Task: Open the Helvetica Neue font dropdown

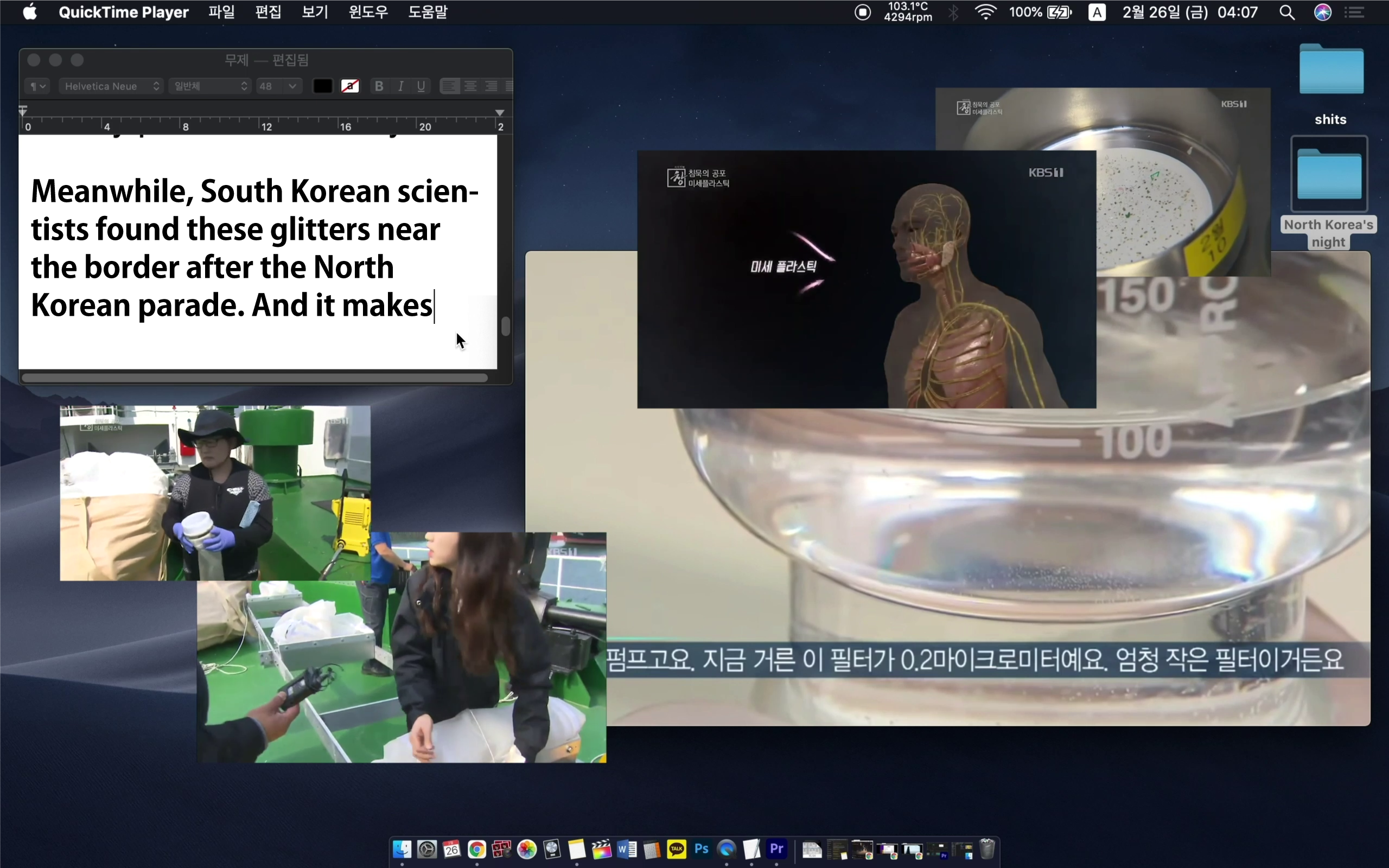Action: pyautogui.click(x=111, y=86)
